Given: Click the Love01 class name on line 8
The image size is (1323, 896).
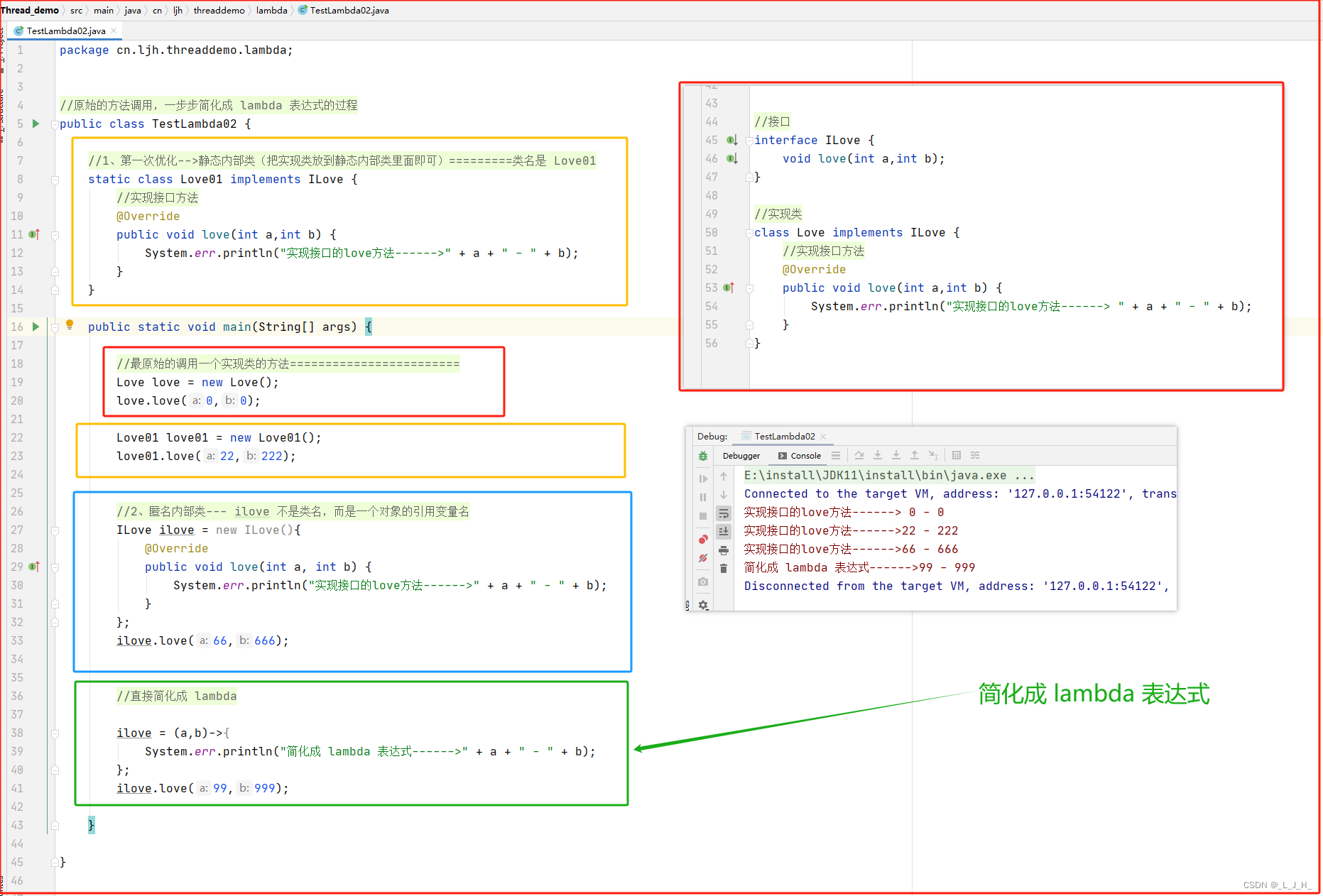Looking at the screenshot, I should tap(202, 179).
